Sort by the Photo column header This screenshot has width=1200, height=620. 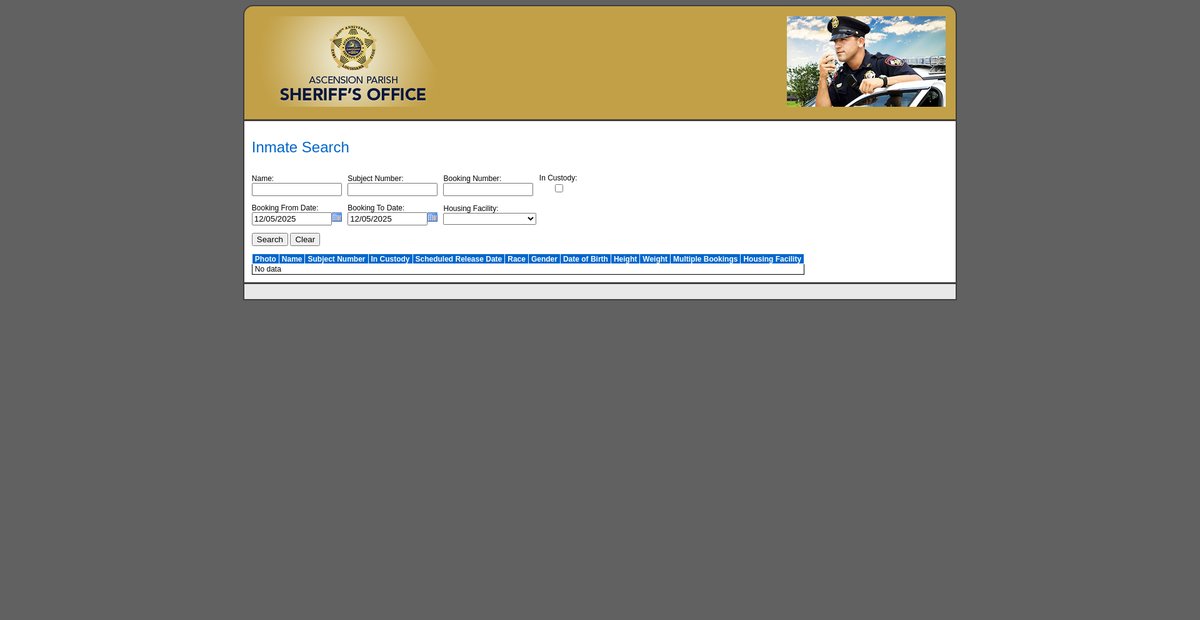[266, 259]
